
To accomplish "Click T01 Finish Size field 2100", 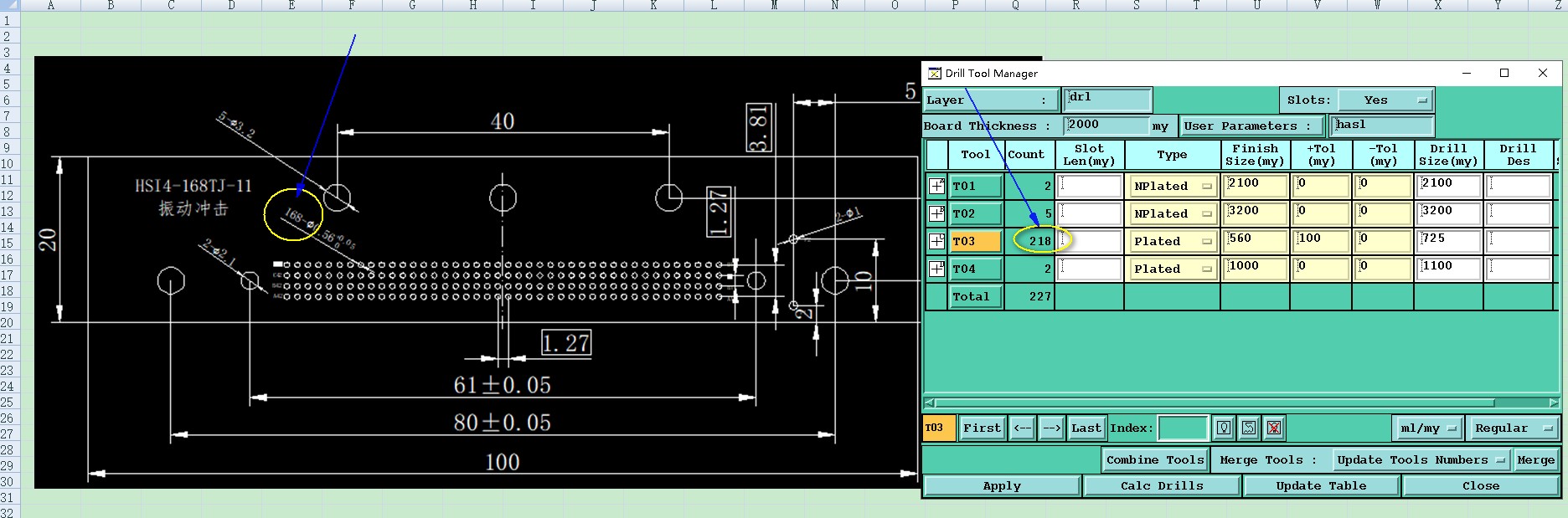I will pos(1255,186).
